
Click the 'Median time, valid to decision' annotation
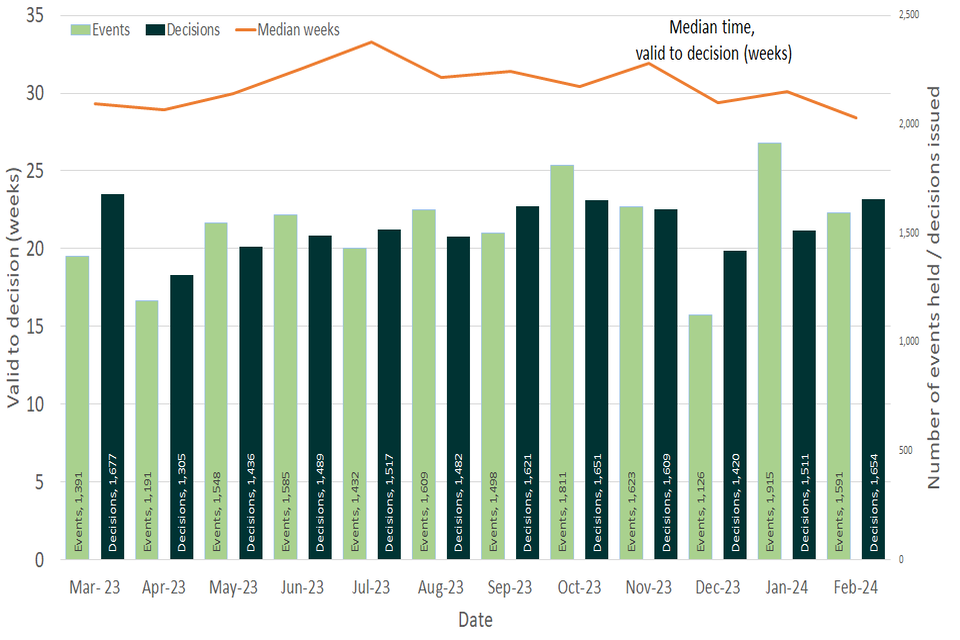[713, 41]
